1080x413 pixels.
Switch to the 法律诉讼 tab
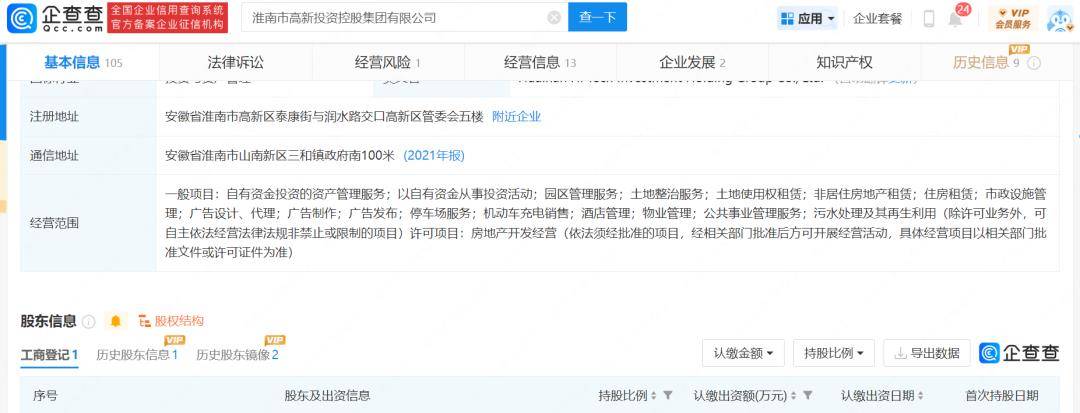pyautogui.click(x=235, y=62)
